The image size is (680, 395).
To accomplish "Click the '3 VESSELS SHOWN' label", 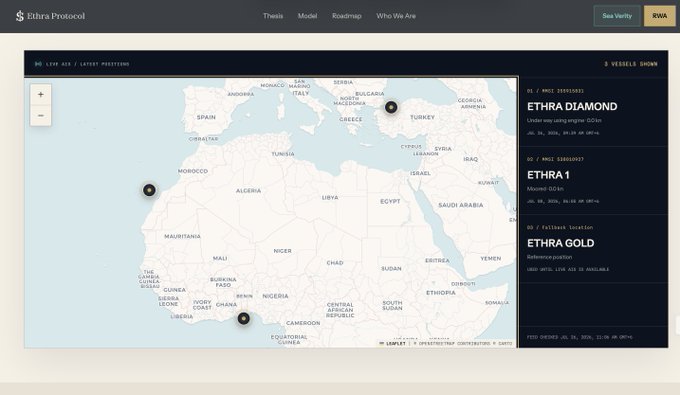I will click(631, 64).
